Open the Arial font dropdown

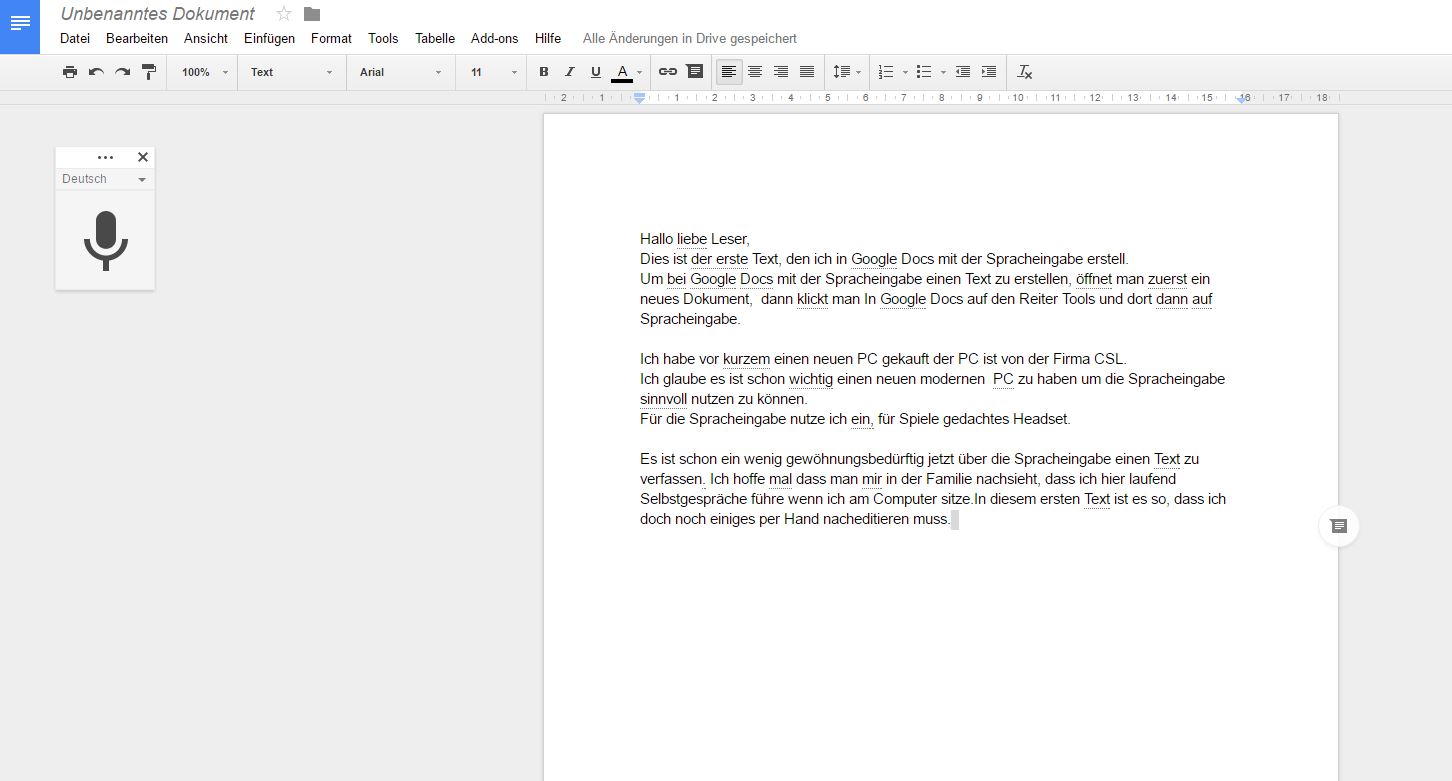tap(400, 72)
